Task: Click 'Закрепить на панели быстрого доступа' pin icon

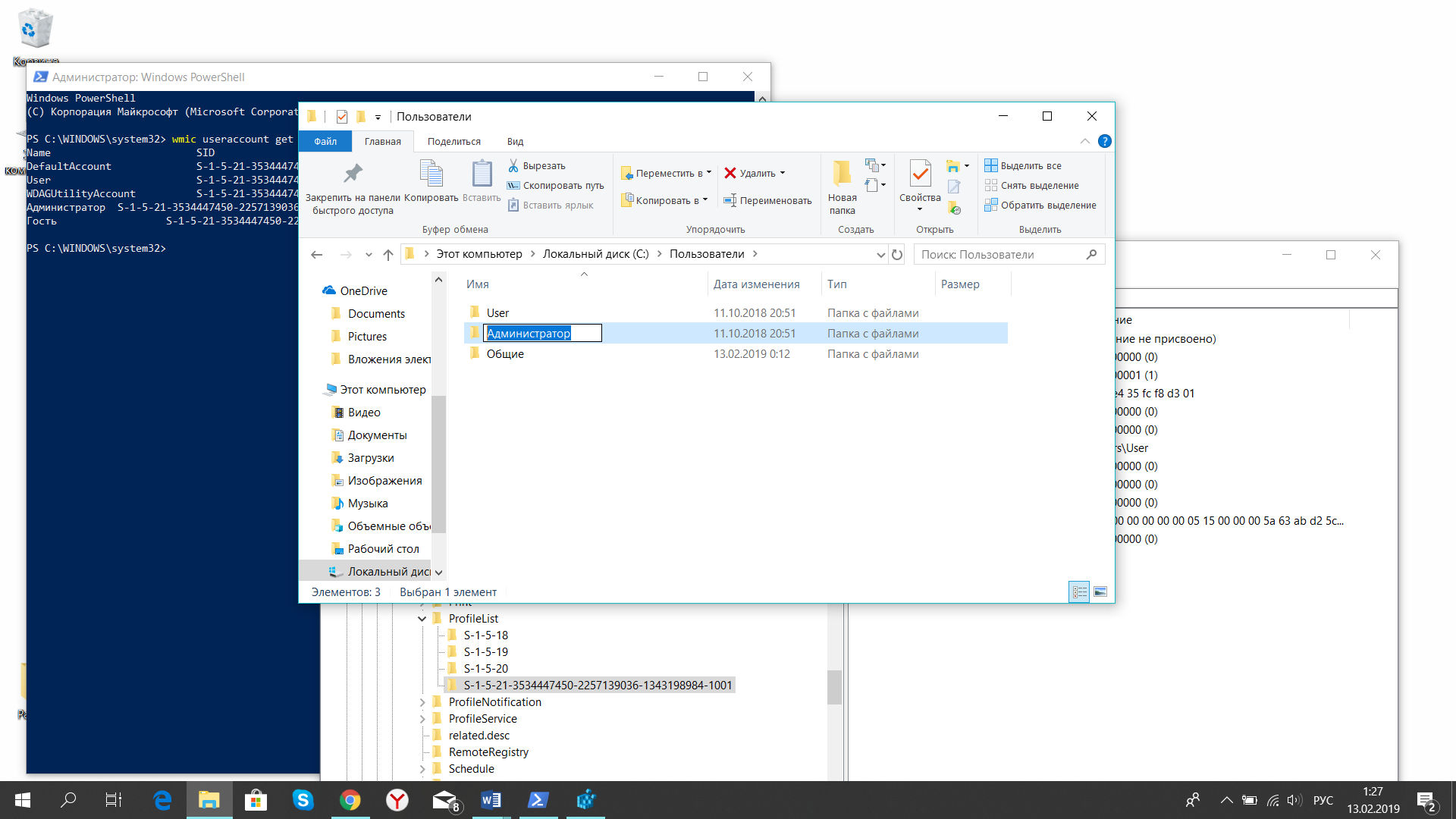Action: pyautogui.click(x=351, y=174)
